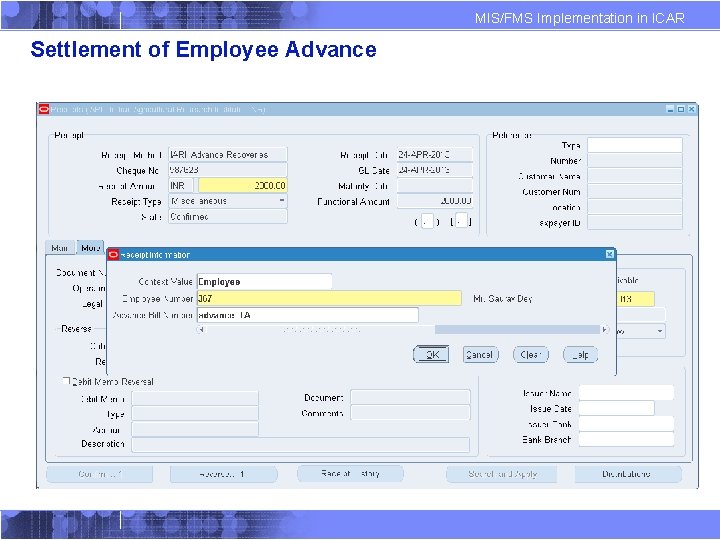Click the left arrow of dialog scrollbar
This screenshot has width=720, height=540.
click(x=201, y=329)
